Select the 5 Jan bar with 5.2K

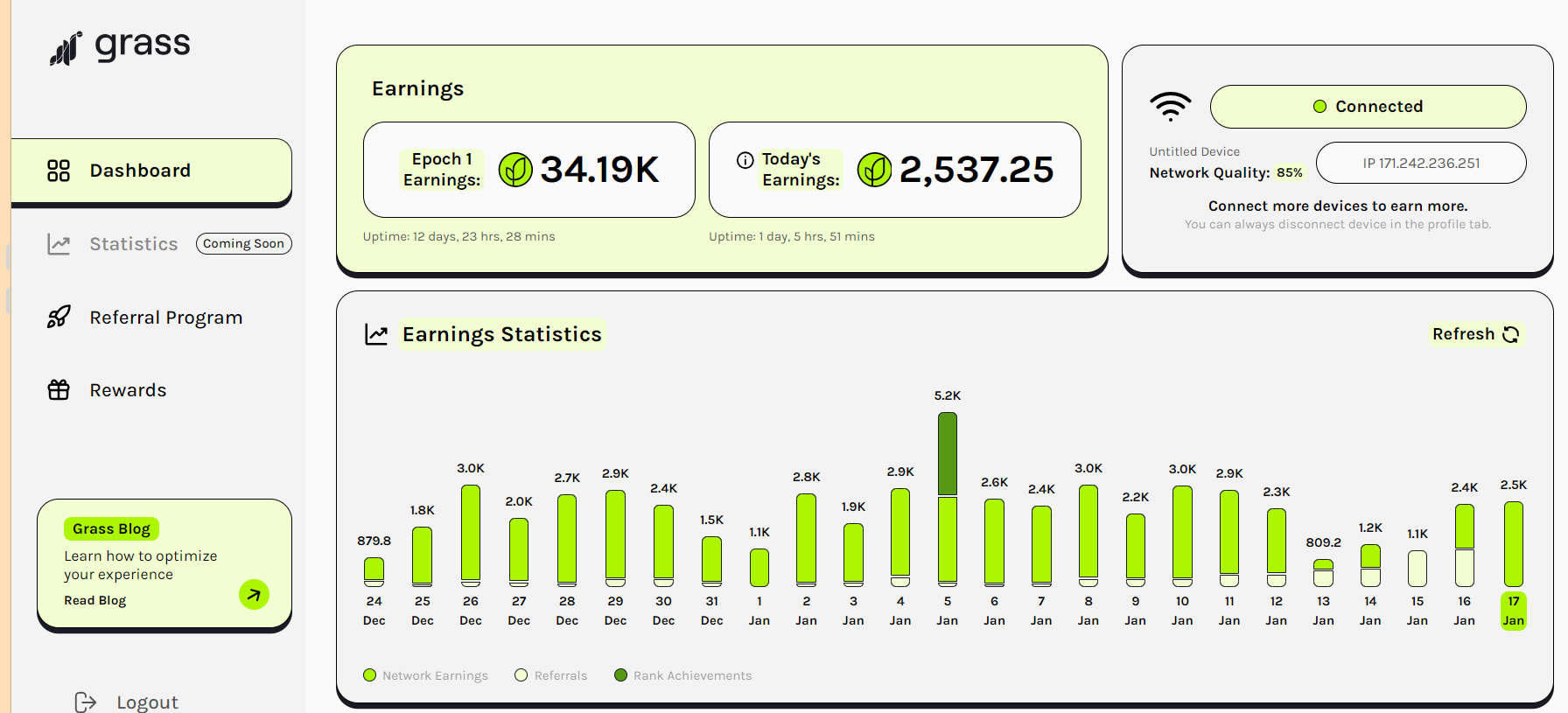(948, 499)
